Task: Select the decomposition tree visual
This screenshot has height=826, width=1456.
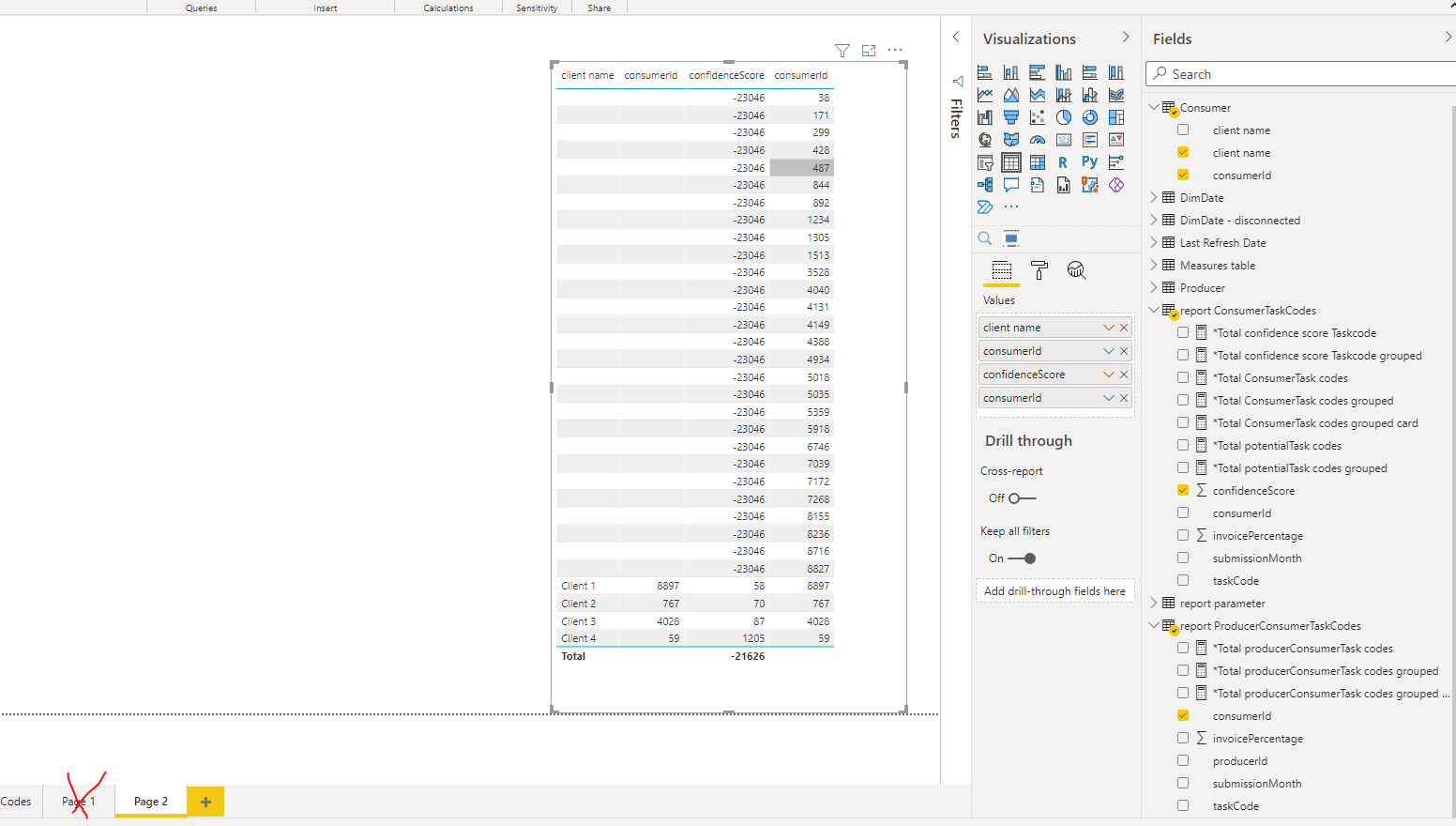Action: pyautogui.click(x=984, y=185)
